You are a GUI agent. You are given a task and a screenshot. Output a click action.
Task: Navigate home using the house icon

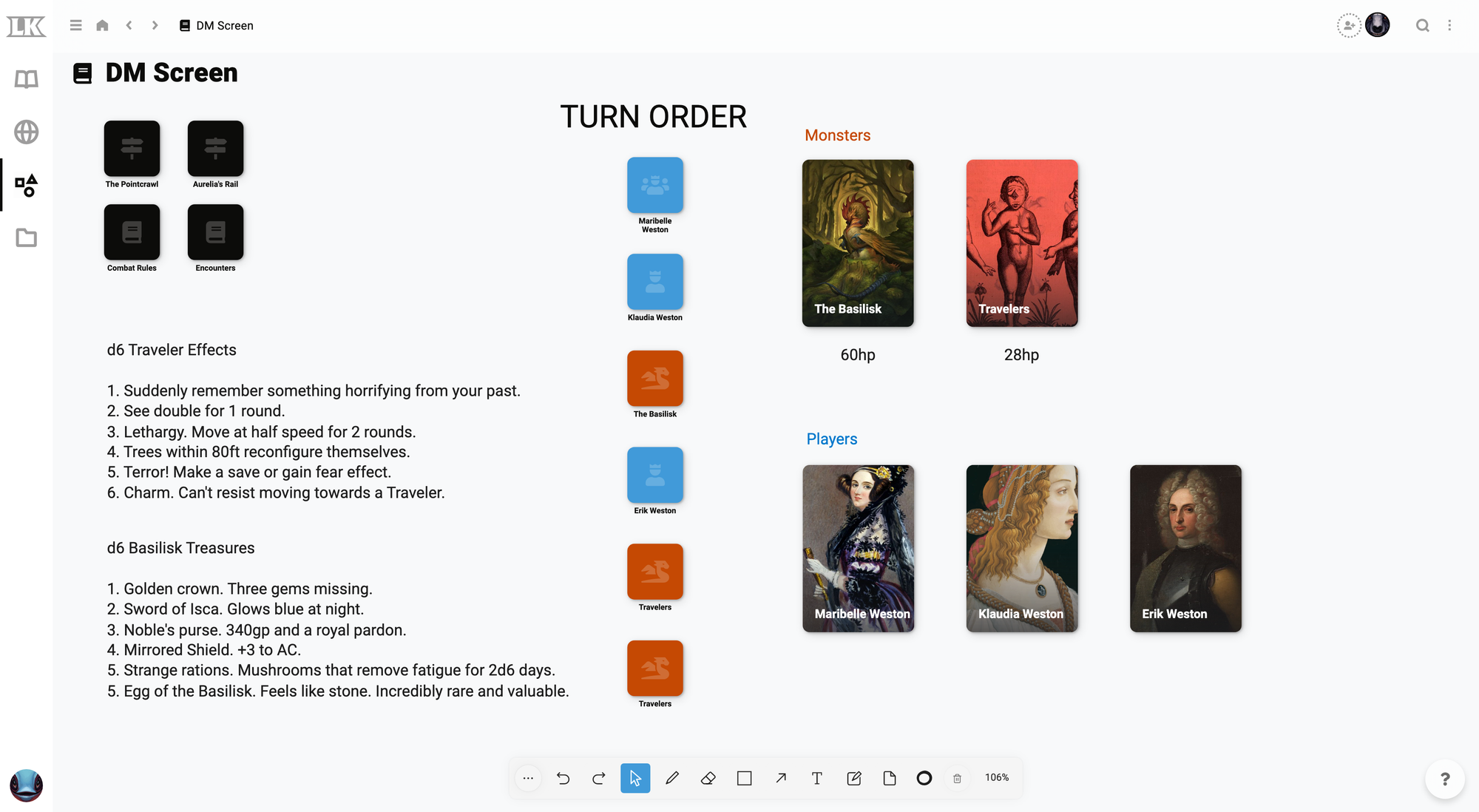point(102,24)
